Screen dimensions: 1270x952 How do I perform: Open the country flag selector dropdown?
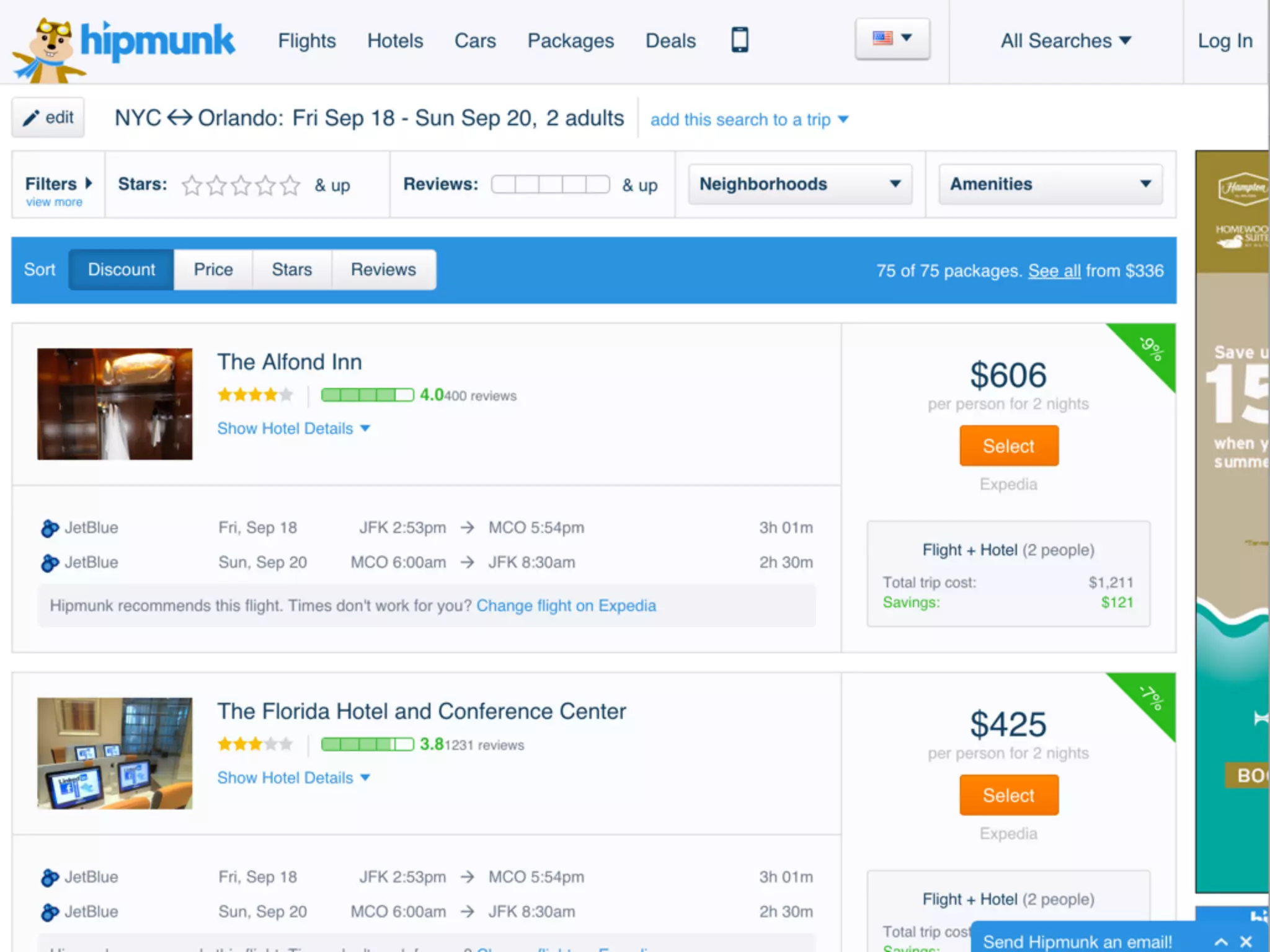[892, 38]
